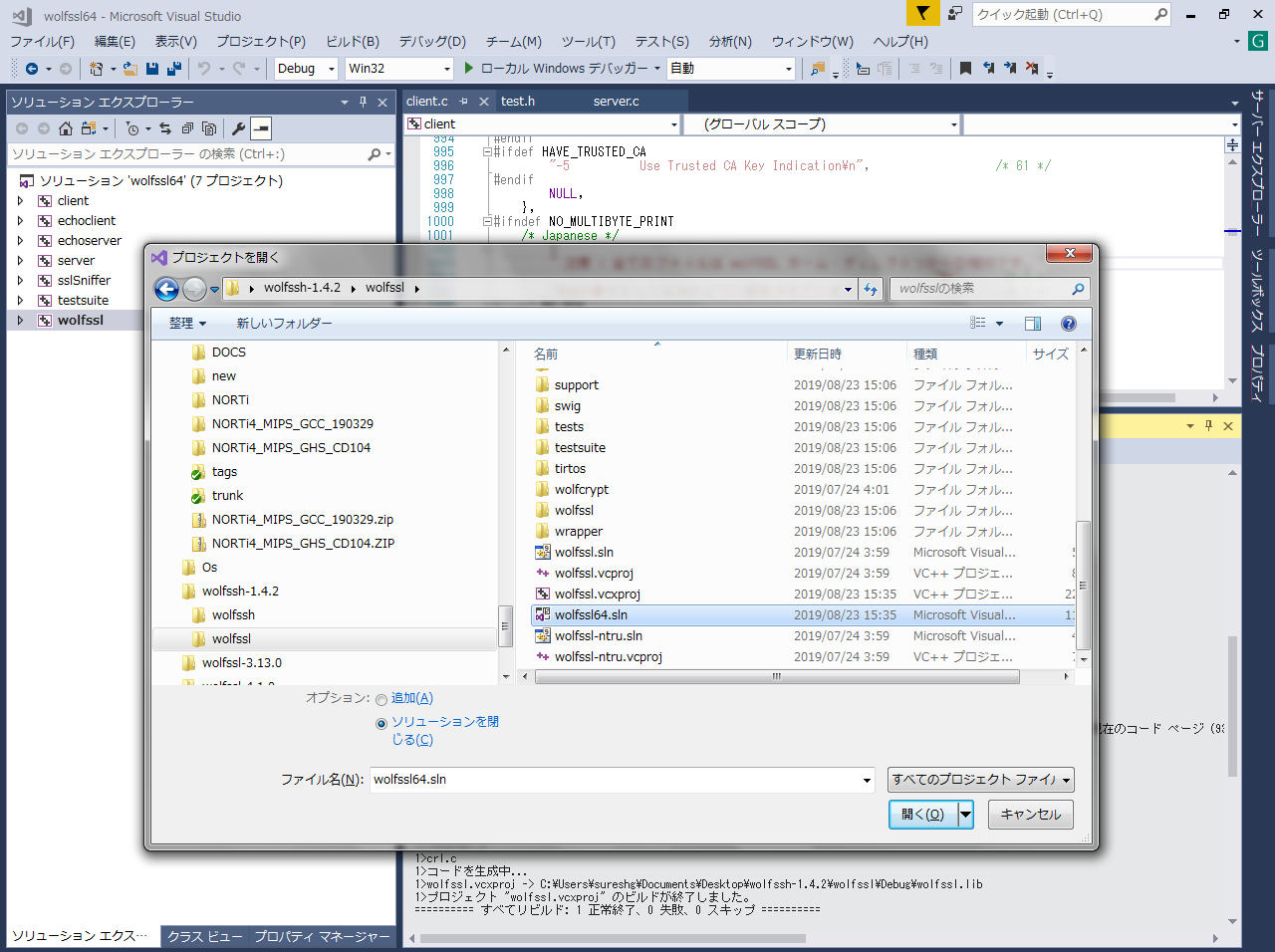Image resolution: width=1275 pixels, height=952 pixels.
Task: Click the folder tree vertical scrollbar in dialog
Action: tap(506, 625)
